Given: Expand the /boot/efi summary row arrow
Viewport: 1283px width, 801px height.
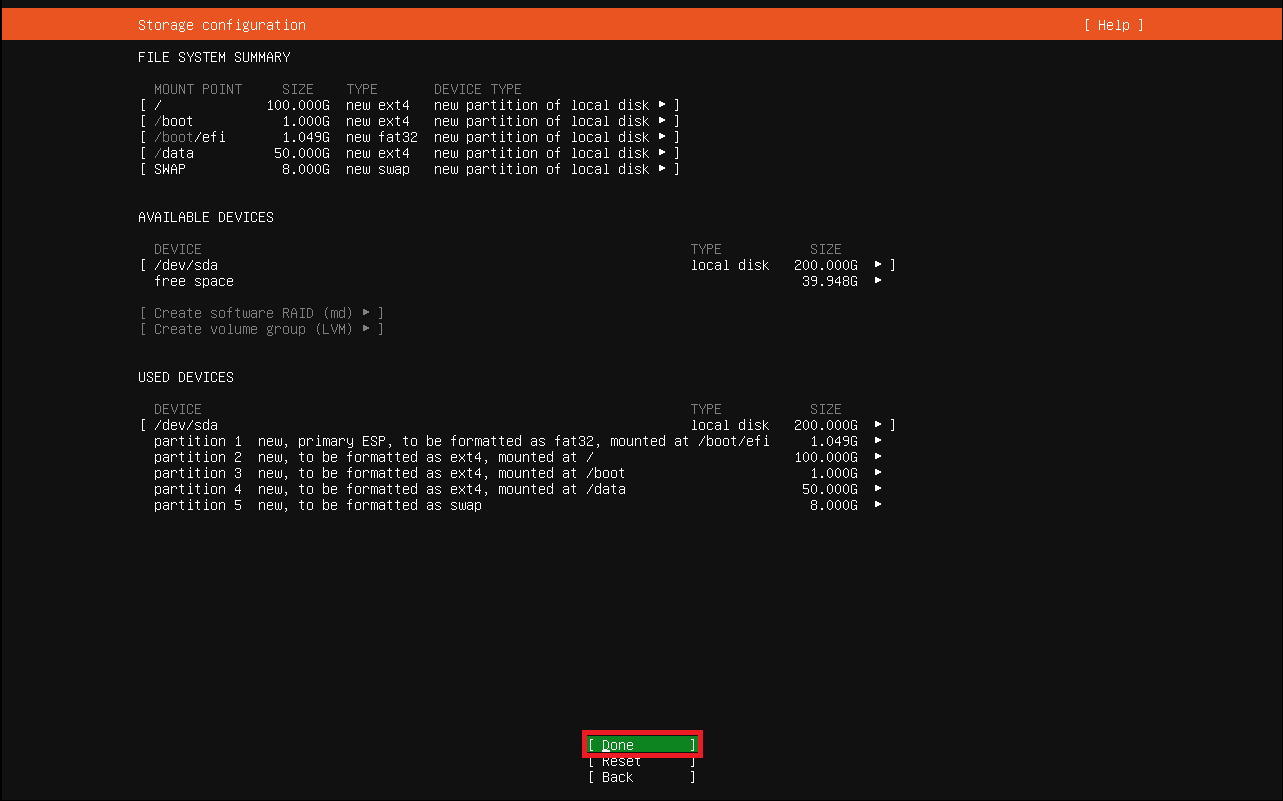Looking at the screenshot, I should (x=662, y=137).
